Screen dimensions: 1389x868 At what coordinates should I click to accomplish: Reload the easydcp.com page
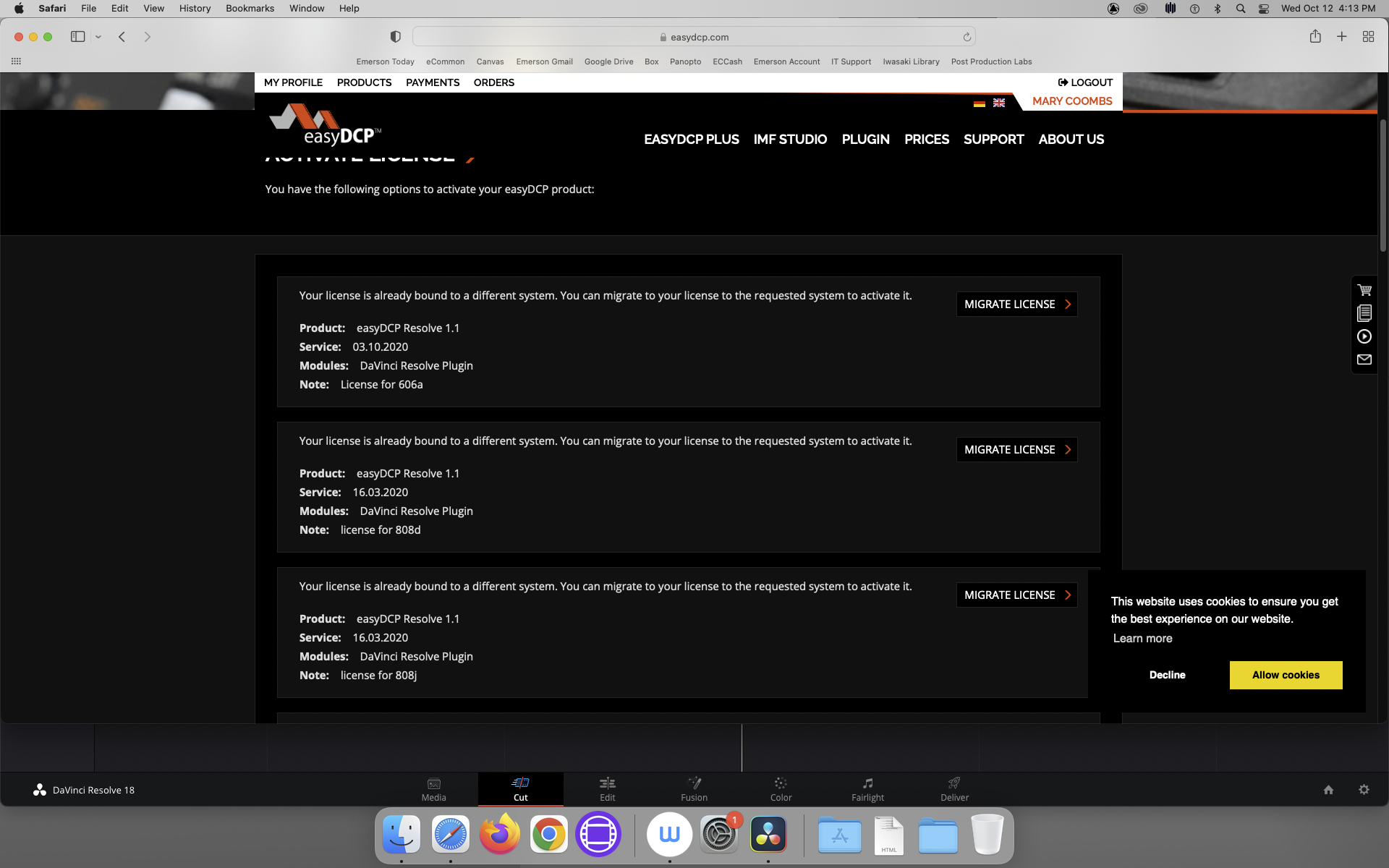[x=967, y=37]
